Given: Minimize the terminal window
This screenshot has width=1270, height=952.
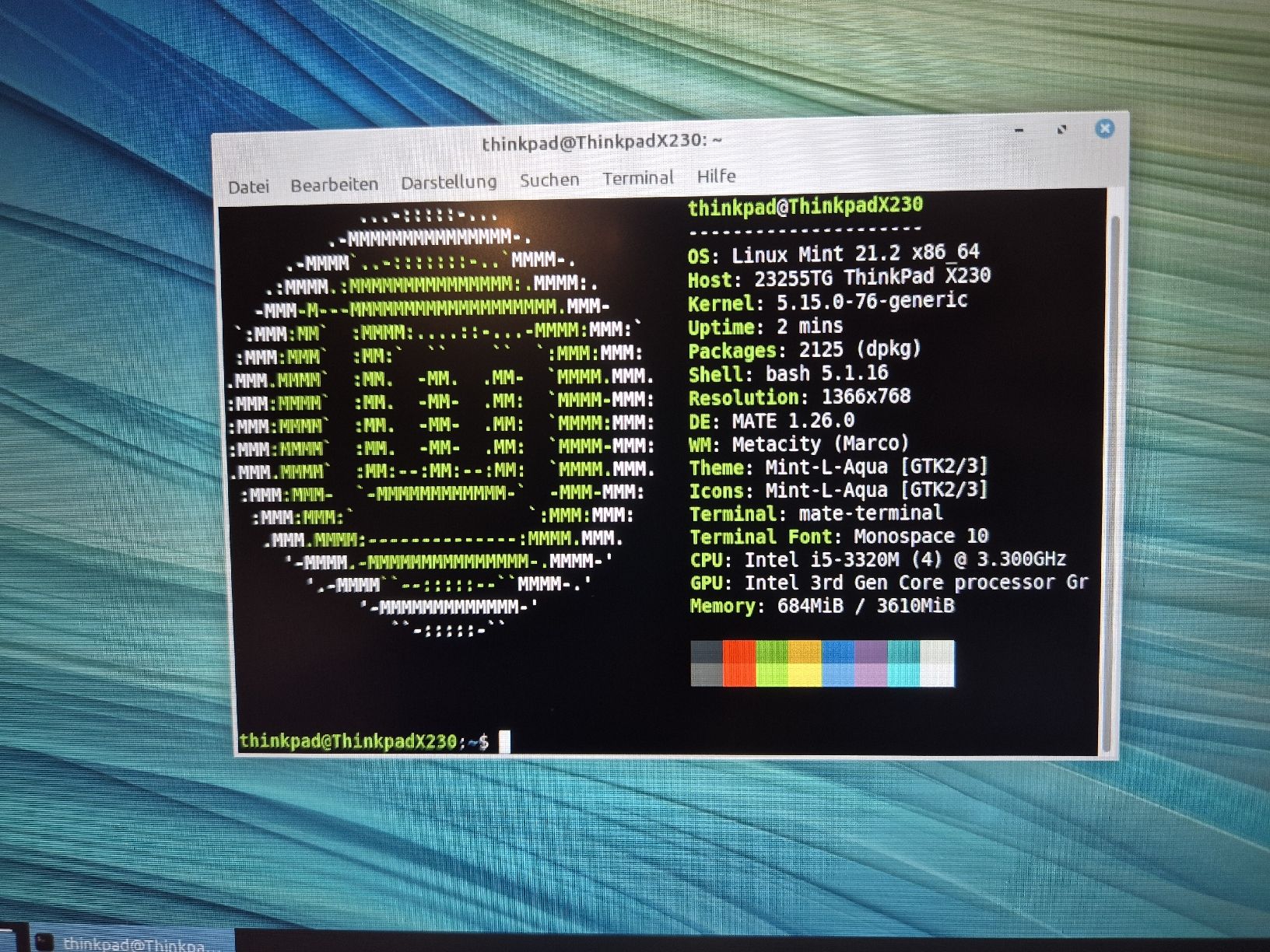Looking at the screenshot, I should pyautogui.click(x=1019, y=131).
